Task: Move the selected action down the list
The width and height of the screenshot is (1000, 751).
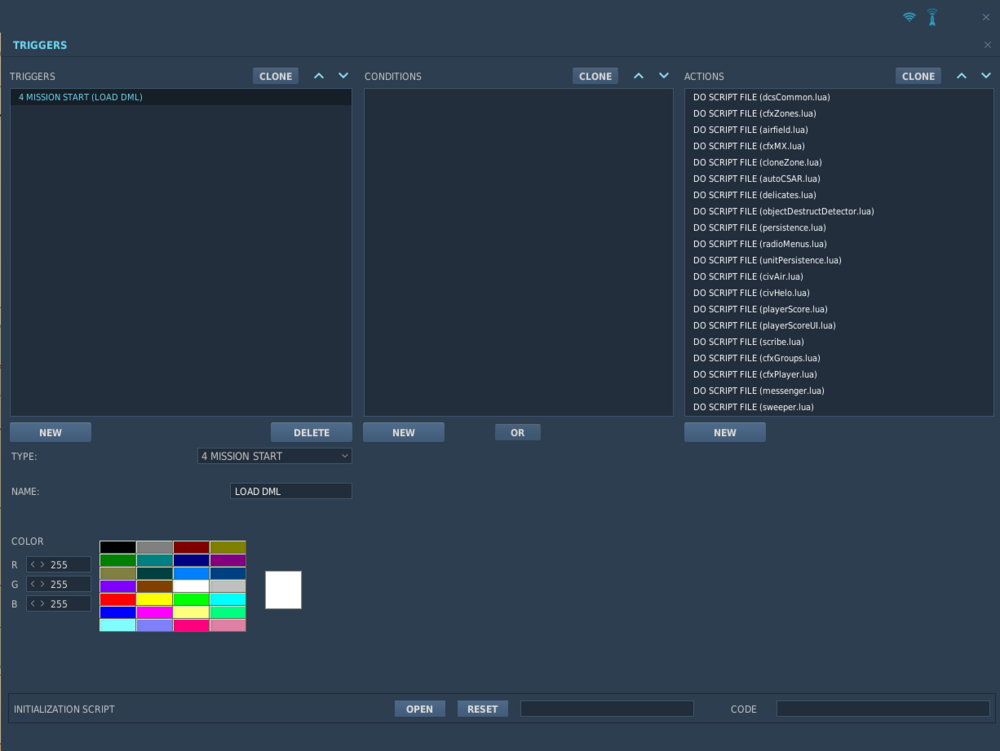Action: [x=986, y=75]
